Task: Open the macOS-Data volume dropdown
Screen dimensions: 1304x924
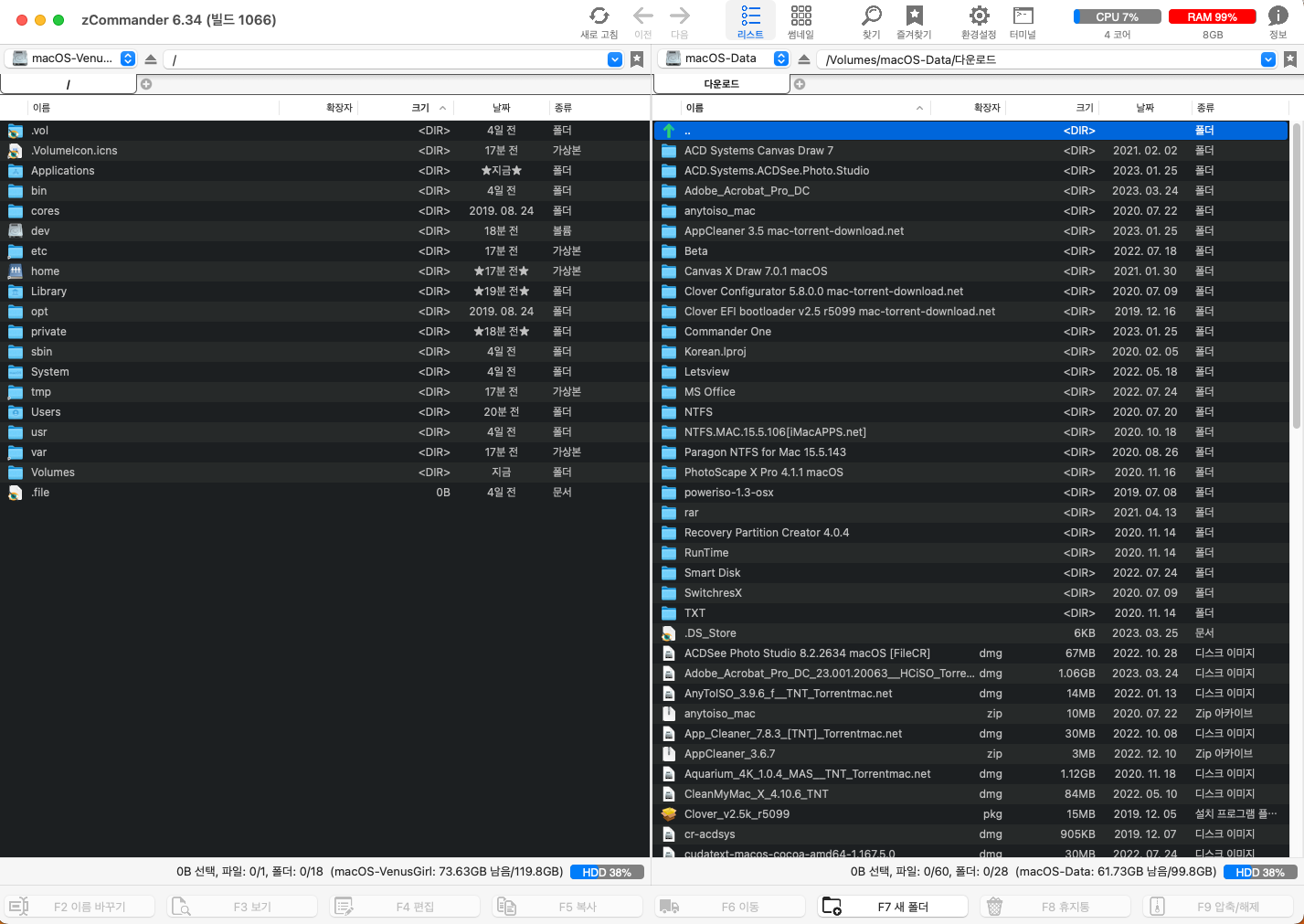Action: (725, 58)
